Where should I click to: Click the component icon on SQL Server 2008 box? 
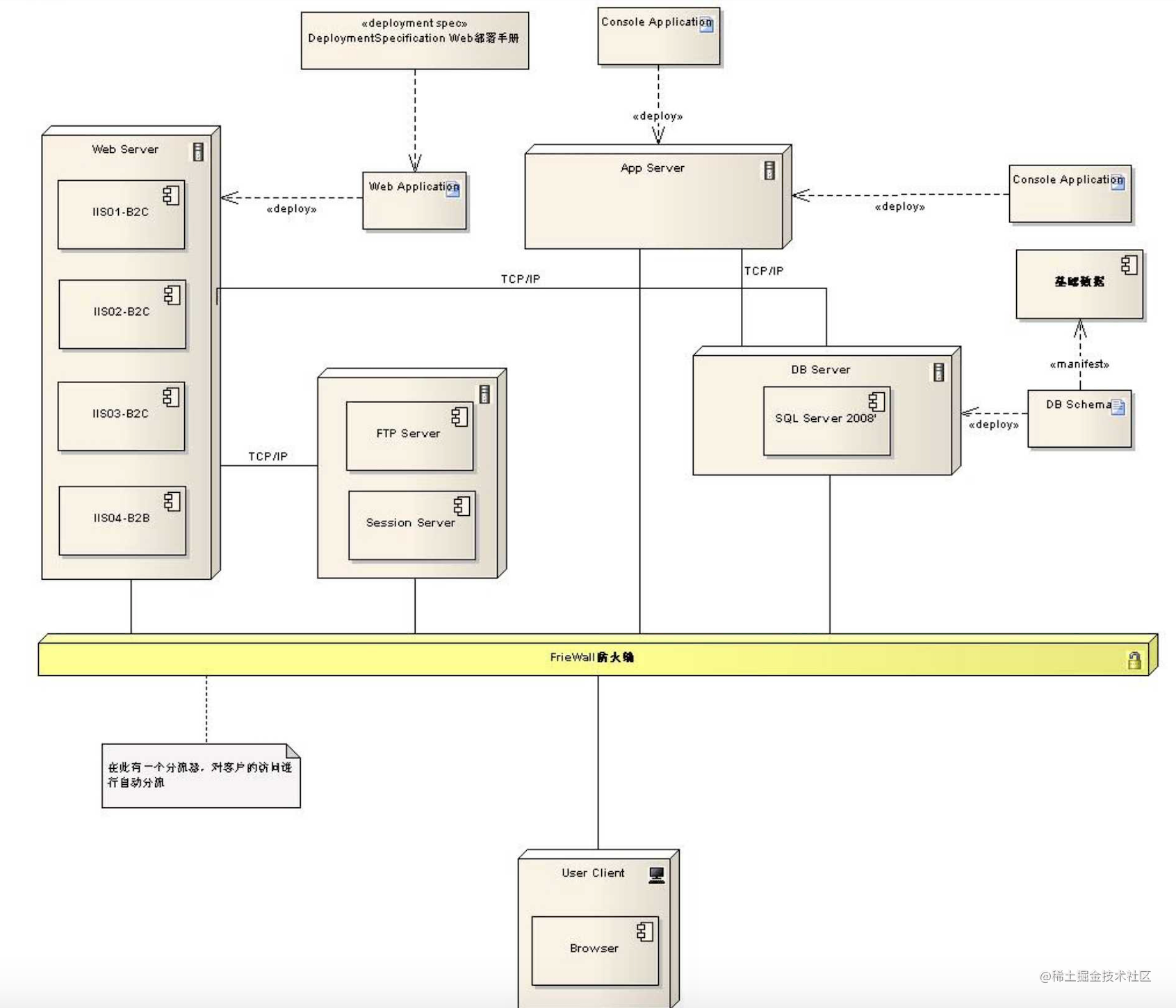tap(876, 401)
